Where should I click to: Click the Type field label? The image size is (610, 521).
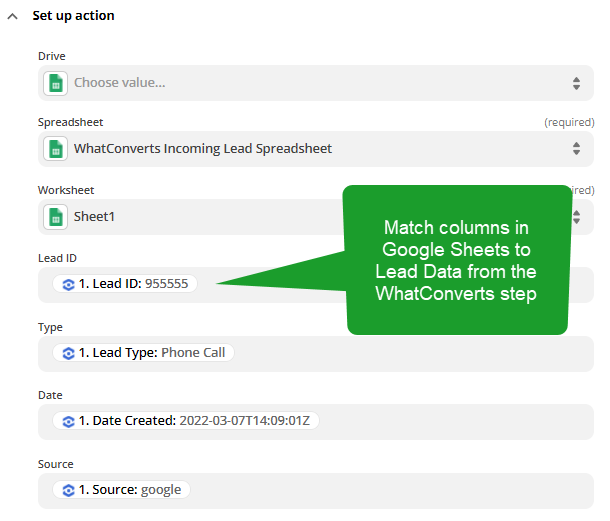(50, 327)
